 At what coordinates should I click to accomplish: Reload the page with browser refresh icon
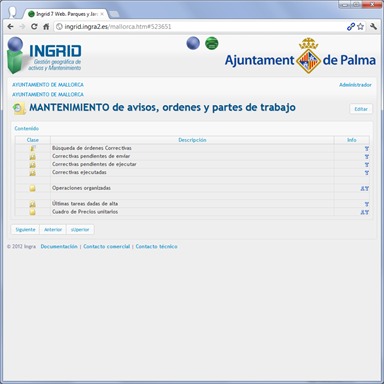pos(34,27)
